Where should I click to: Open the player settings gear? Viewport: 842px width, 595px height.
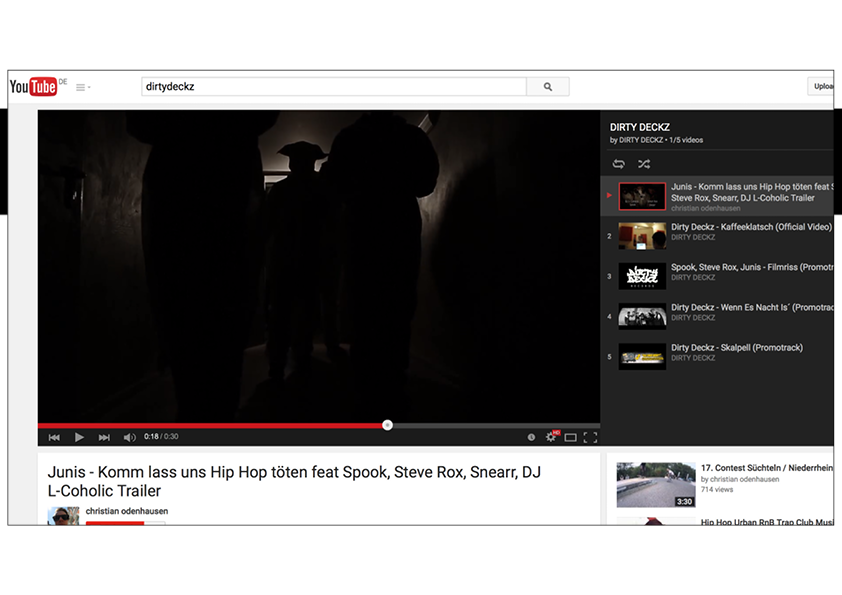(551, 437)
